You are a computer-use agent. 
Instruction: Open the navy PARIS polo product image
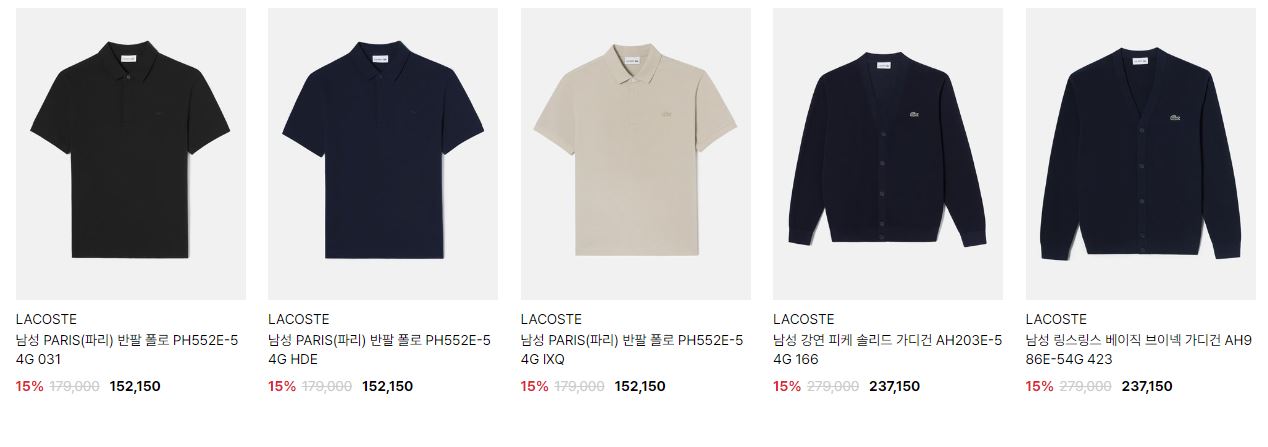point(383,154)
